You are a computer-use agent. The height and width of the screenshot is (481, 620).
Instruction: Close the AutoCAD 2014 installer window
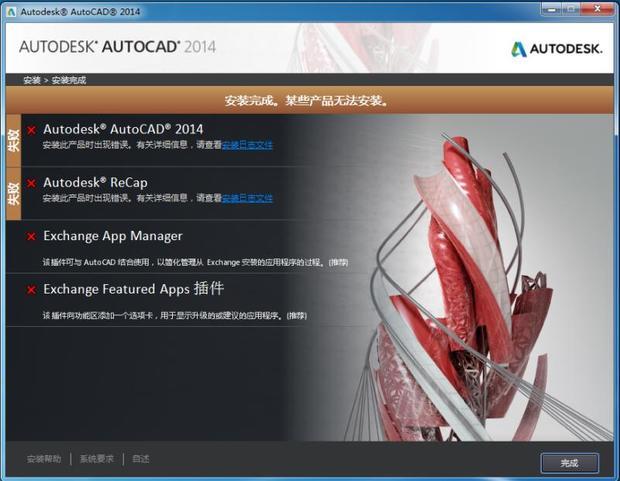(597, 9)
